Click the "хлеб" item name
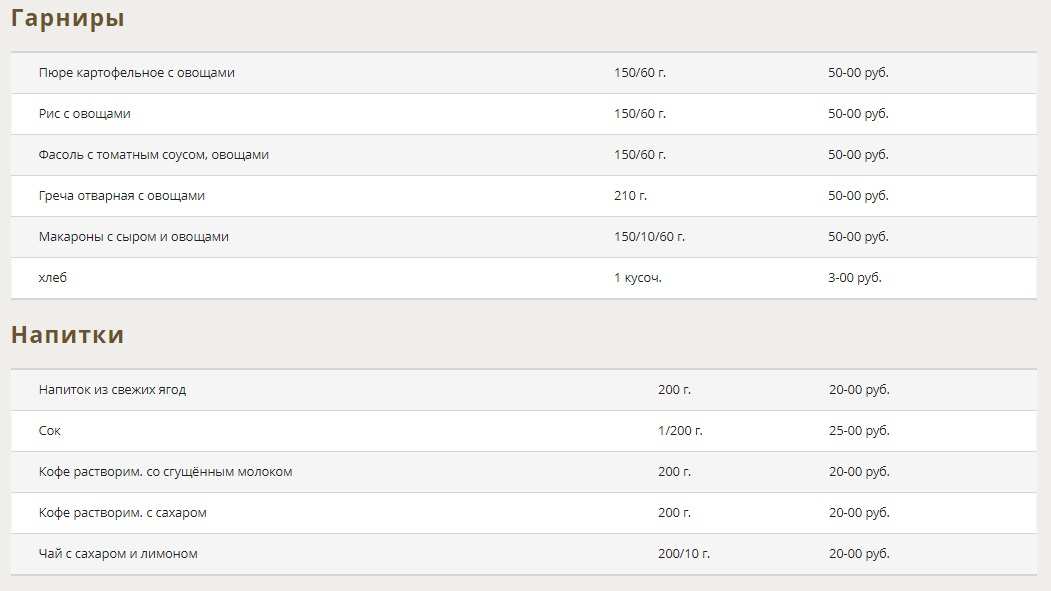The width and height of the screenshot is (1051, 591). click(x=53, y=278)
